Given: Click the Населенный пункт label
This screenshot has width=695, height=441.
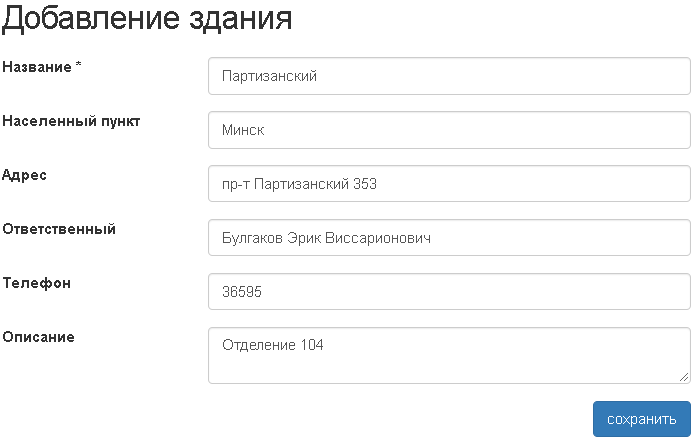Looking at the screenshot, I should click(72, 121).
